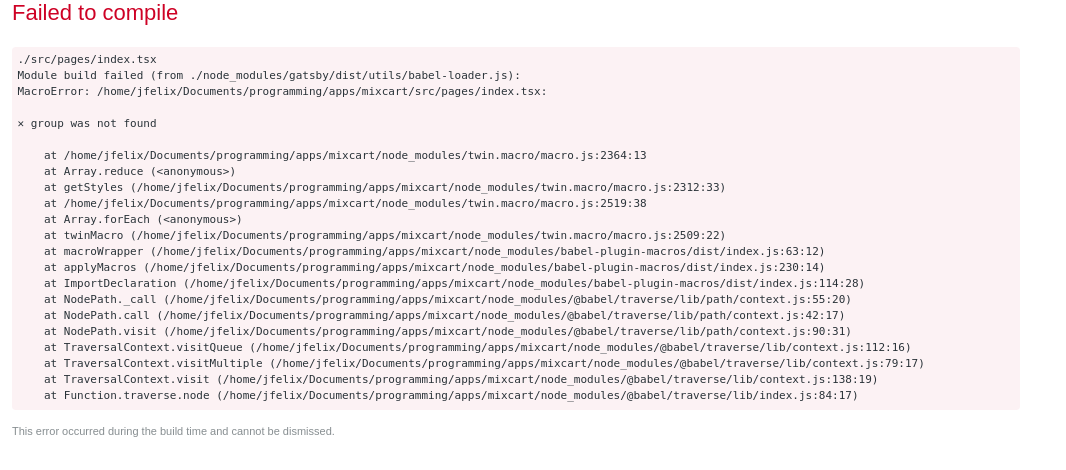Click the ./src/pages/index.tsx file path line
This screenshot has height=470, width=1066.
[x=87, y=60]
